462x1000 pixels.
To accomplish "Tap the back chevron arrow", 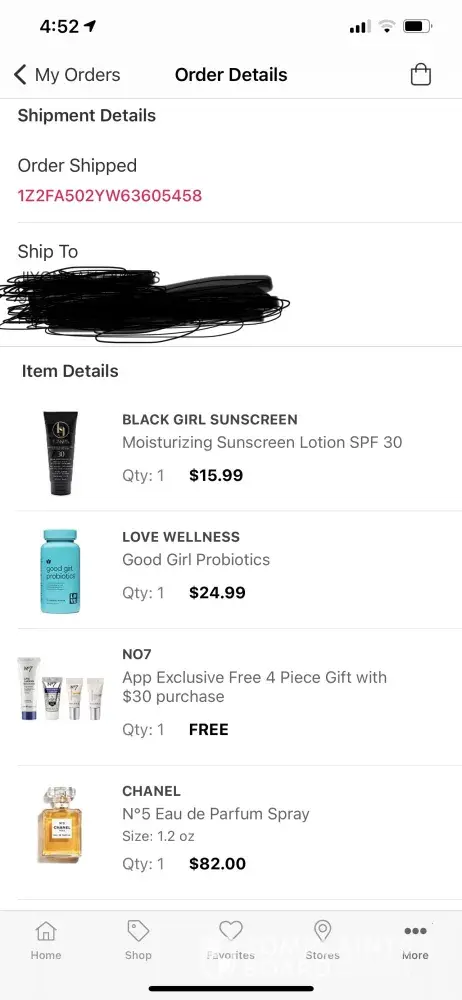I will (20, 75).
